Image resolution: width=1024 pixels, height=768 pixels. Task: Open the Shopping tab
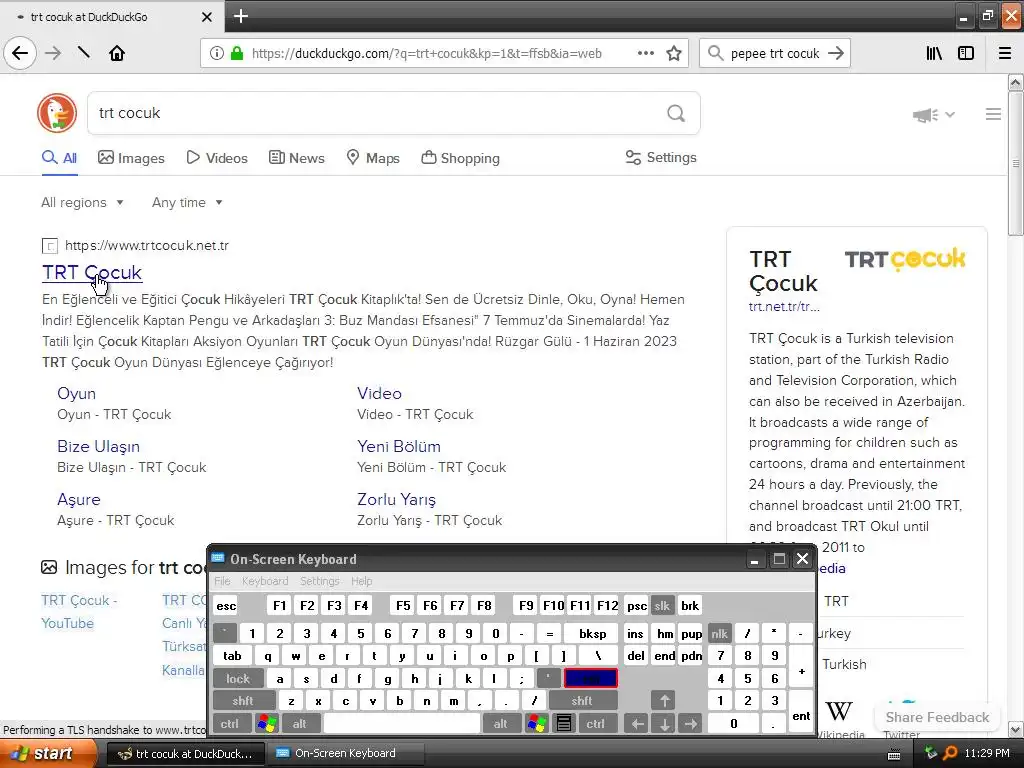coord(460,158)
